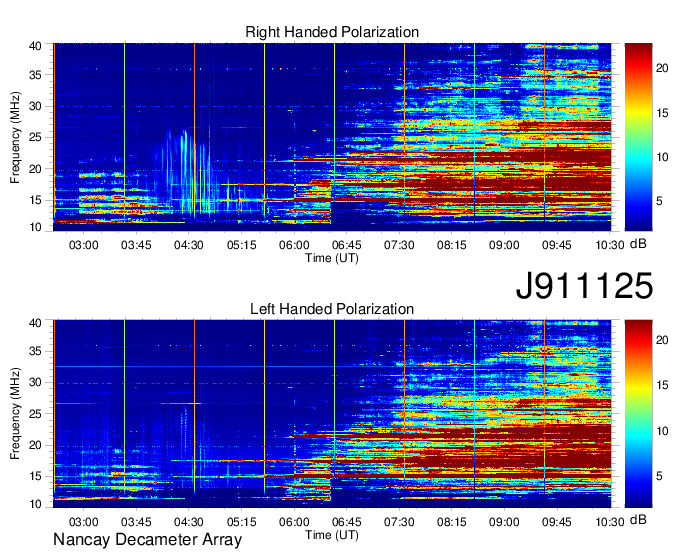Click the 03:45 tick under Left Handed plot
Viewport: 680px width, 552px height.
click(x=136, y=522)
